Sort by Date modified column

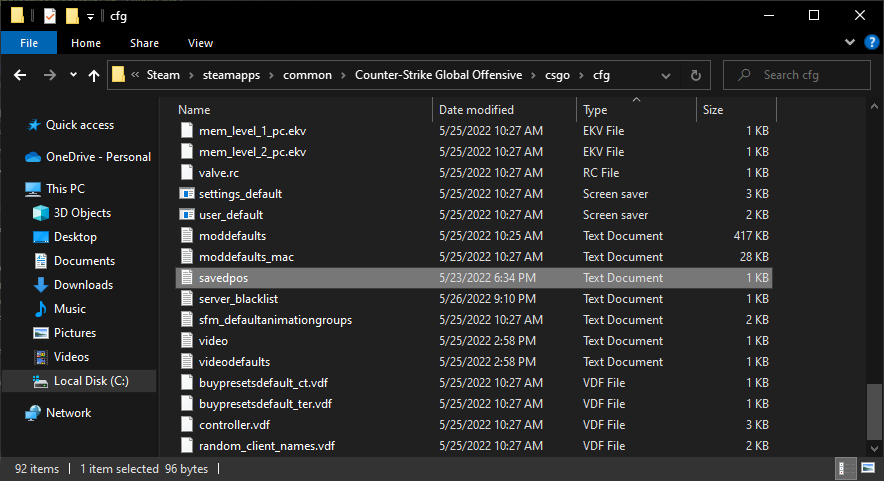coord(476,110)
